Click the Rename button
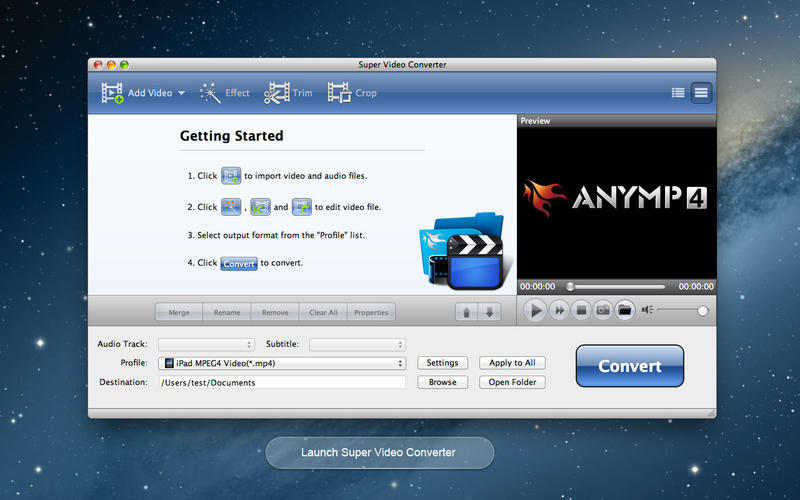 (227, 312)
